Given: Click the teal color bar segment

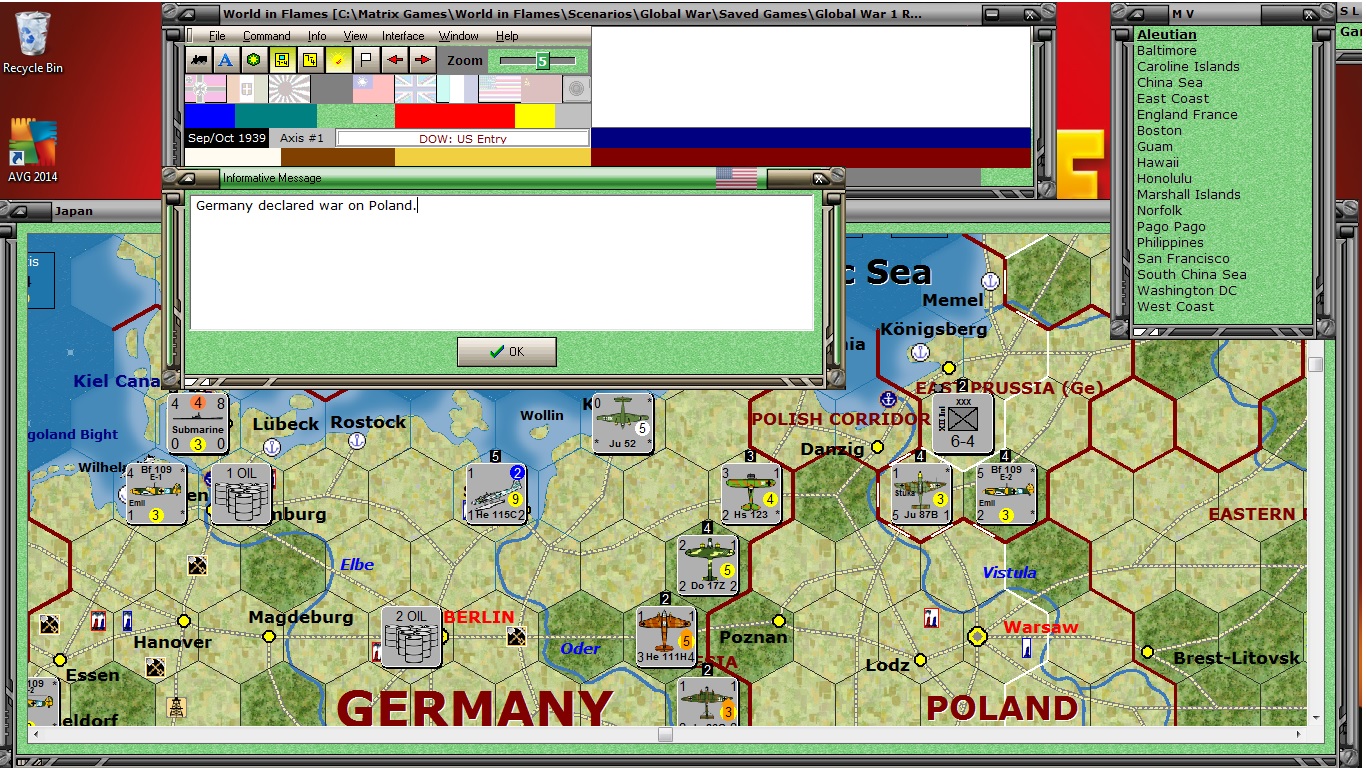Looking at the screenshot, I should [x=276, y=116].
